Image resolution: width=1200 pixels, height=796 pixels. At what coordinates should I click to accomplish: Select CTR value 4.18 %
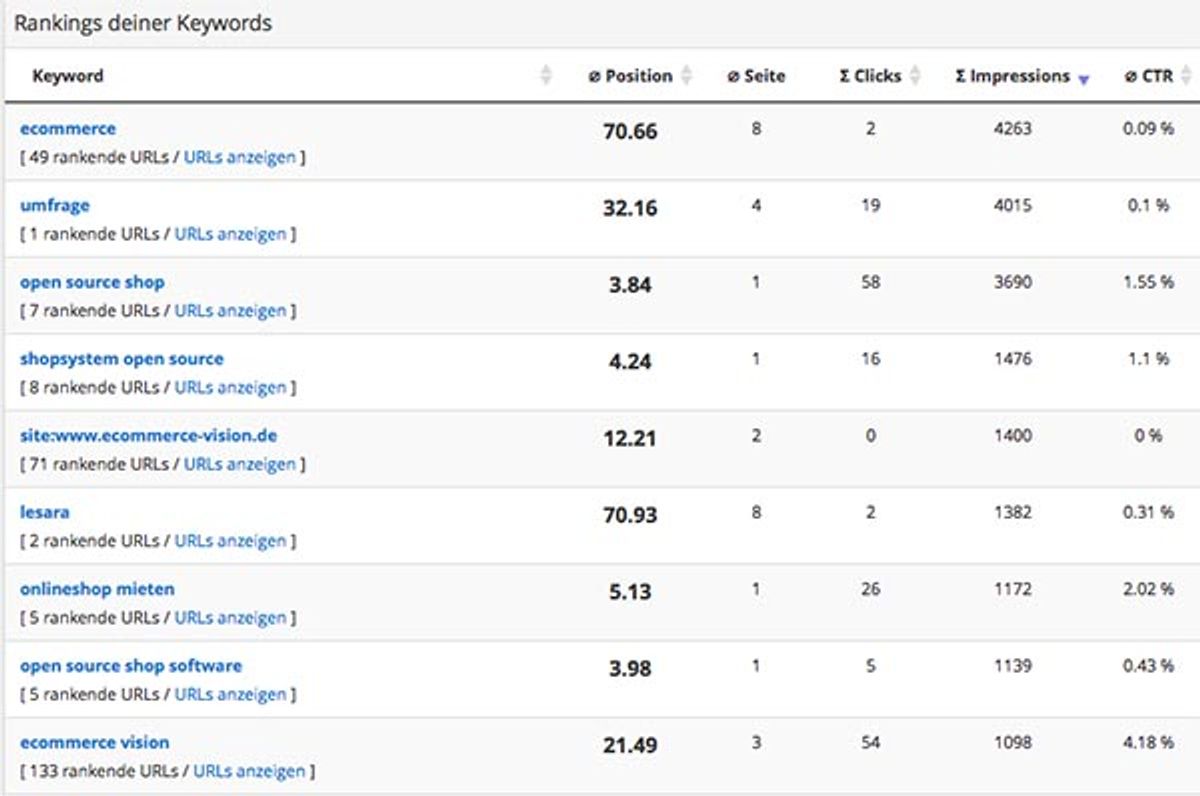tap(1148, 742)
